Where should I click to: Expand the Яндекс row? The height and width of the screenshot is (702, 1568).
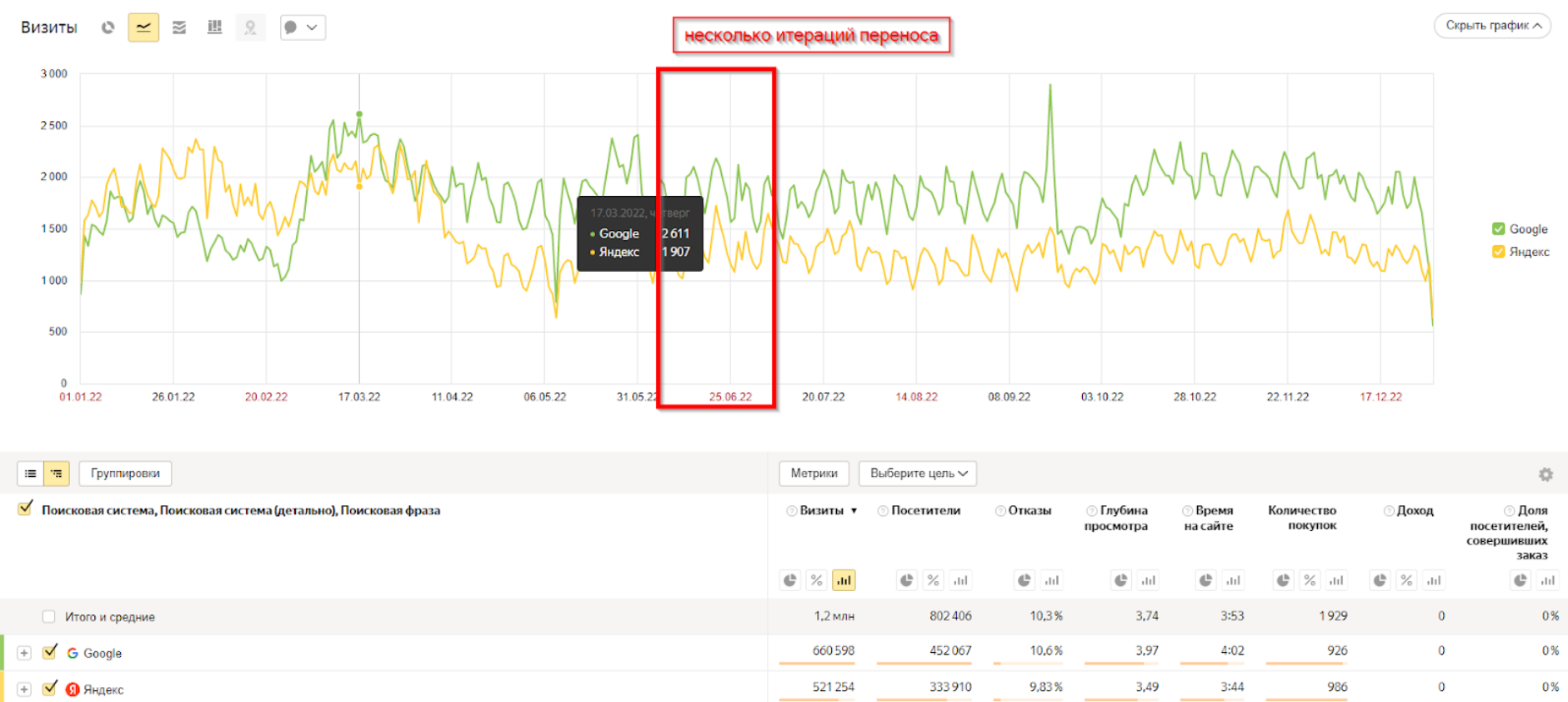[24, 689]
